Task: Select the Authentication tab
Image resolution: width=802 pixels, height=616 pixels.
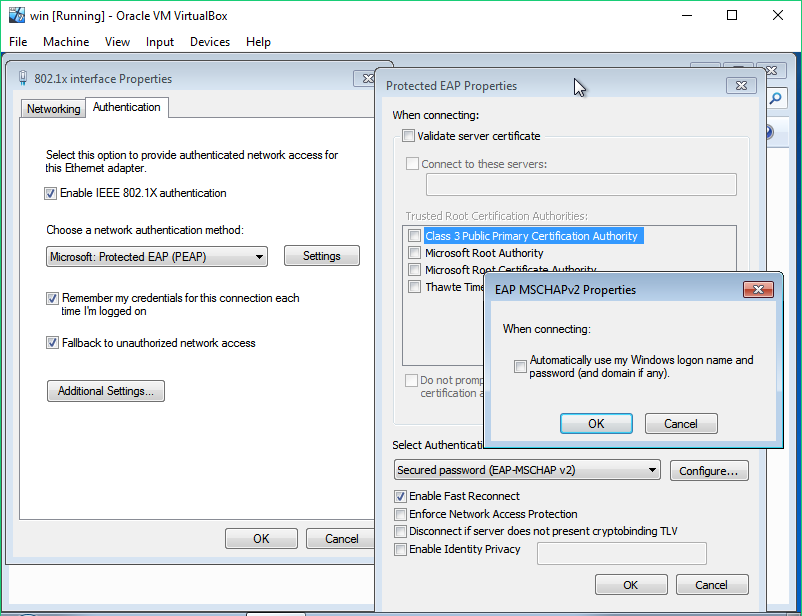Action: pyautogui.click(x=126, y=107)
